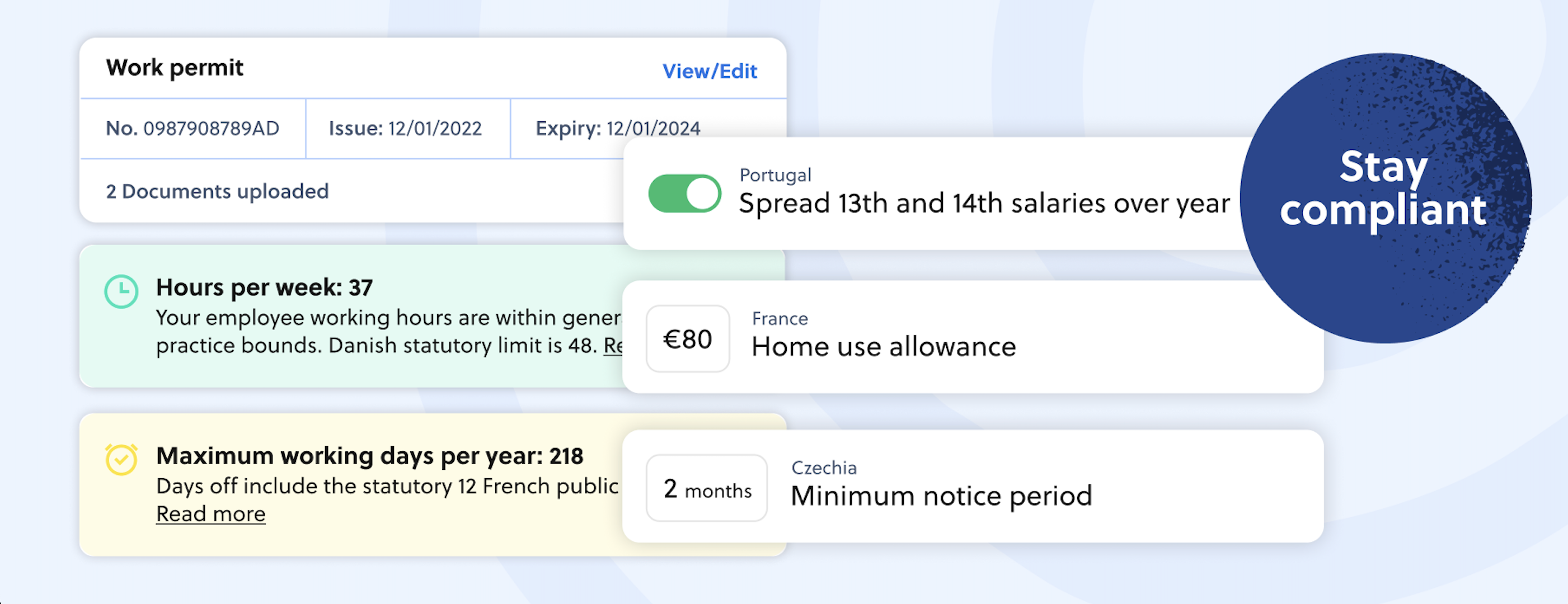Open View/Edit for the work permit

point(710,70)
